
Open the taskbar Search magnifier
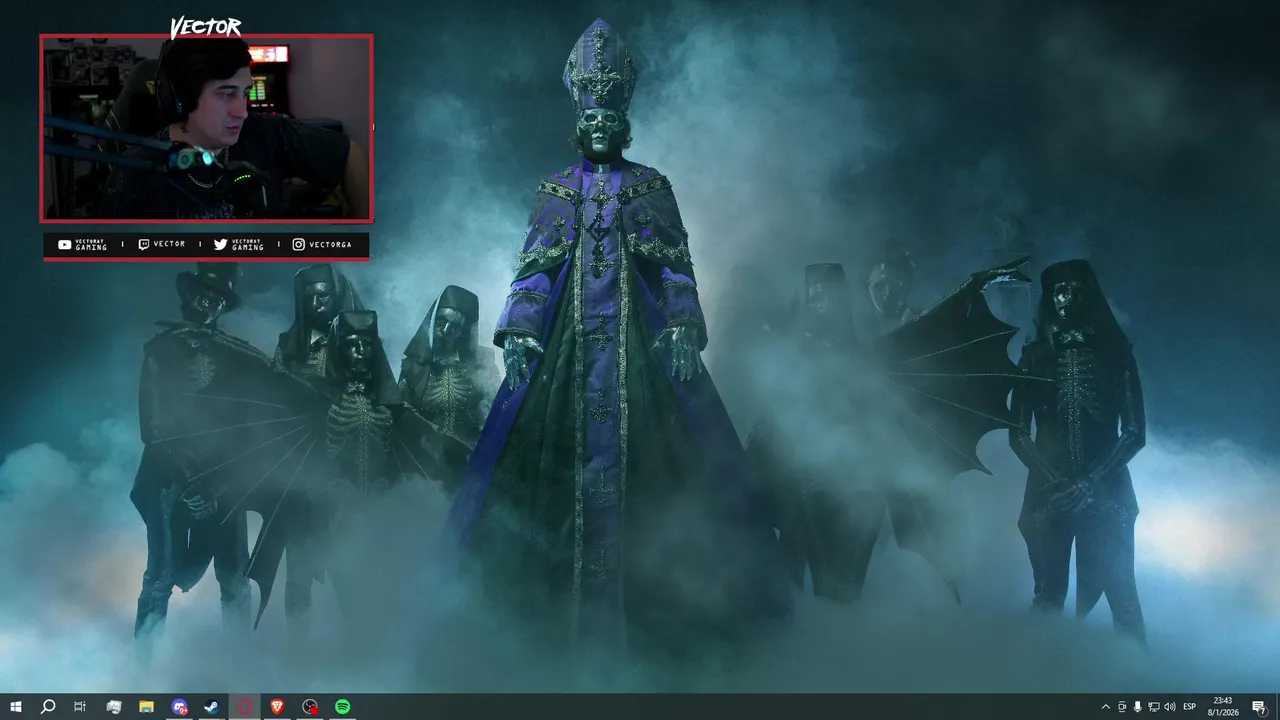point(47,707)
